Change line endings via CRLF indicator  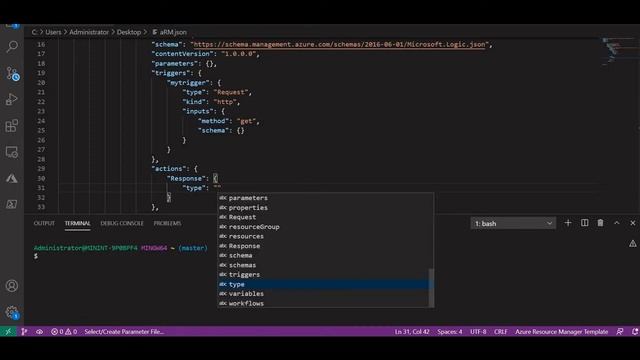pos(500,331)
